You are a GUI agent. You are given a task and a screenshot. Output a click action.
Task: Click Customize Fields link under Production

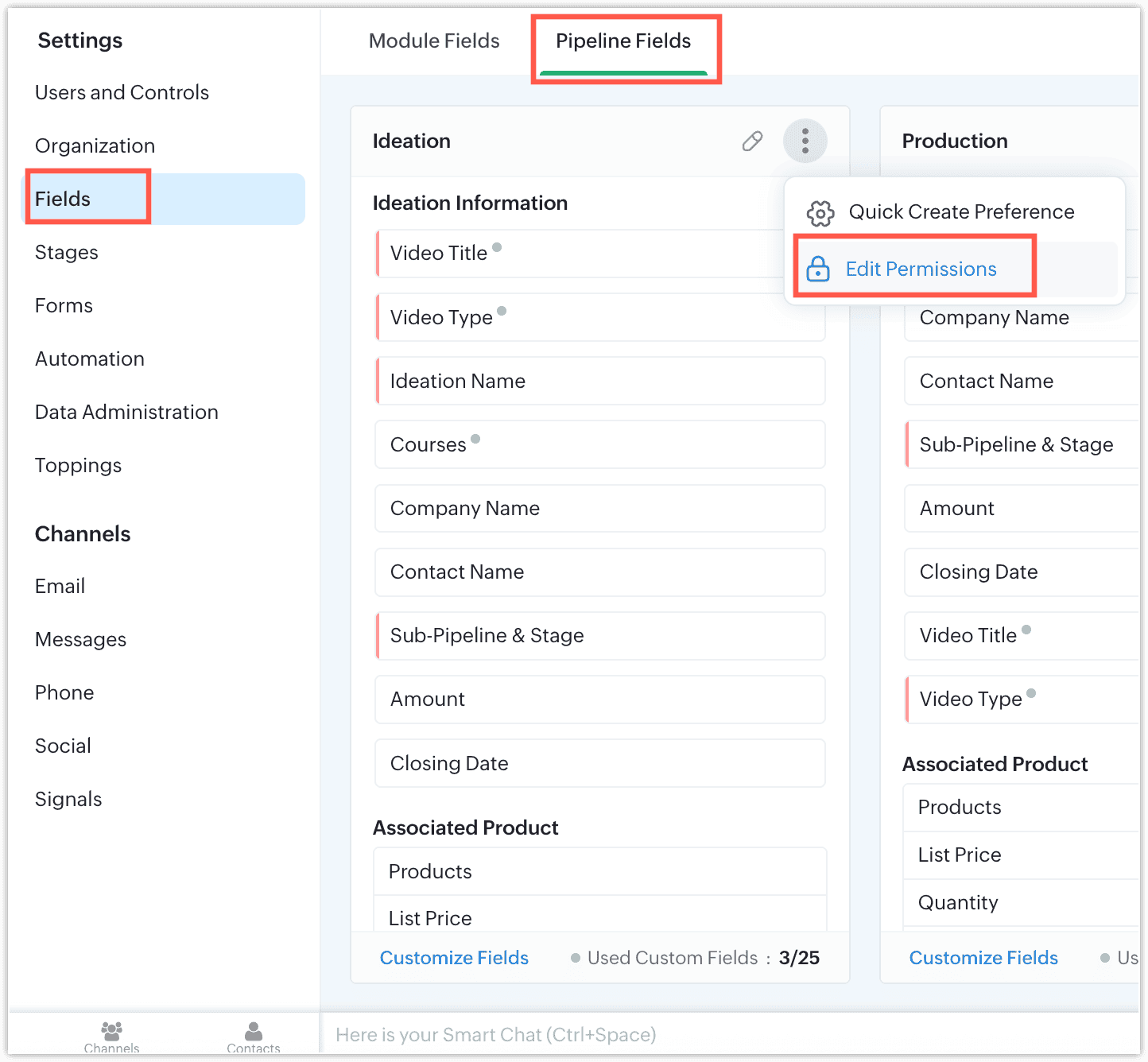[983, 958]
